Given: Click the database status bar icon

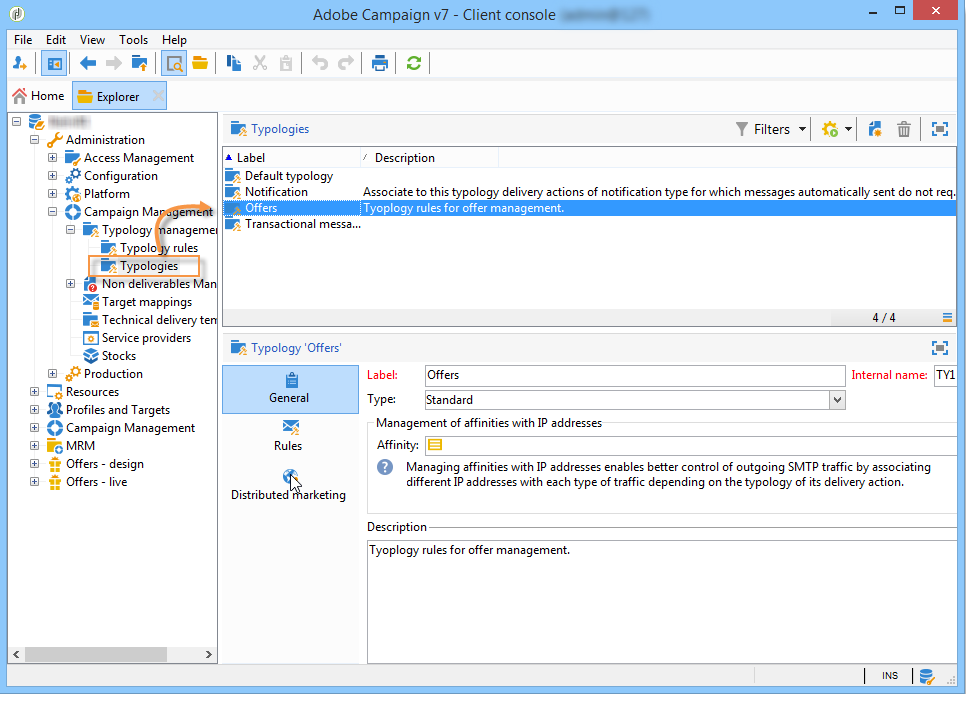Looking at the screenshot, I should (x=926, y=676).
